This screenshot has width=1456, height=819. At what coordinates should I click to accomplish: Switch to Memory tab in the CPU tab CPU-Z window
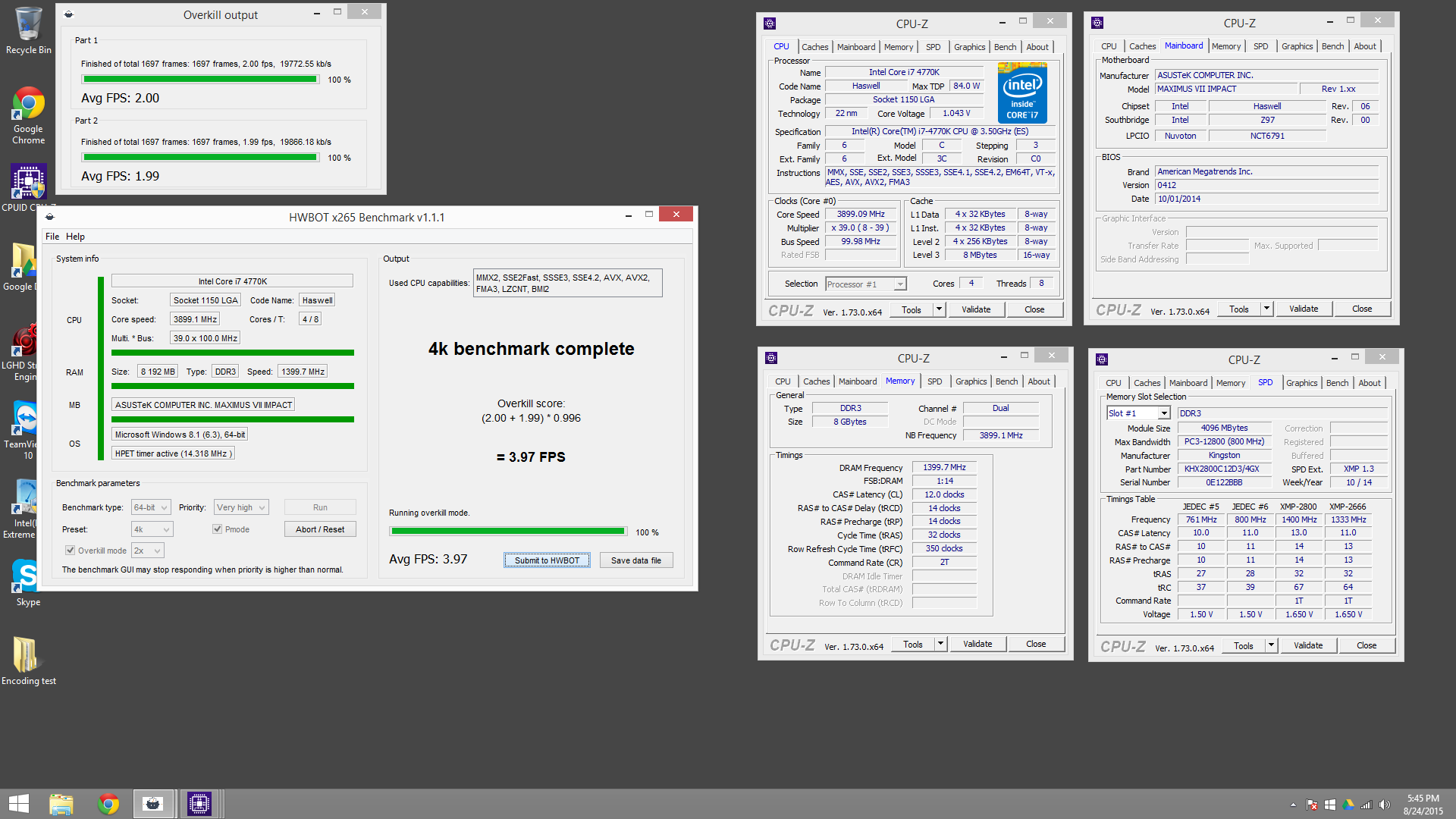click(898, 47)
